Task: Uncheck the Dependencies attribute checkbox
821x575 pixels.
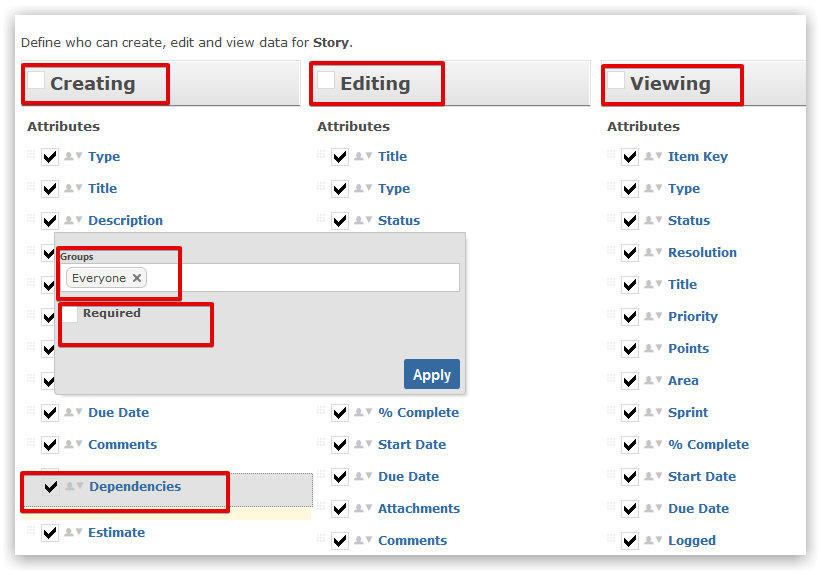Action: [x=50, y=487]
